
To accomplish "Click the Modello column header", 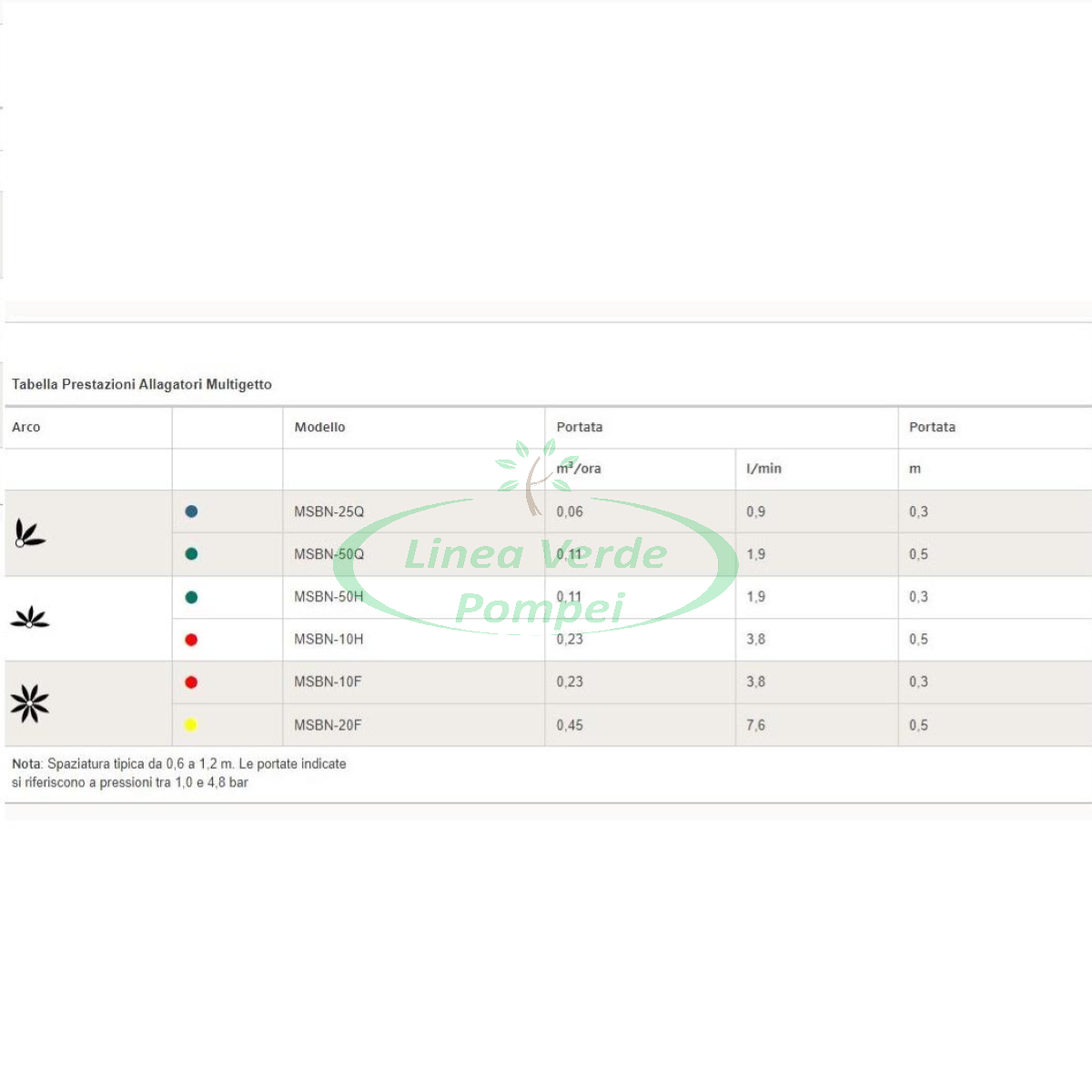I will click(x=319, y=427).
